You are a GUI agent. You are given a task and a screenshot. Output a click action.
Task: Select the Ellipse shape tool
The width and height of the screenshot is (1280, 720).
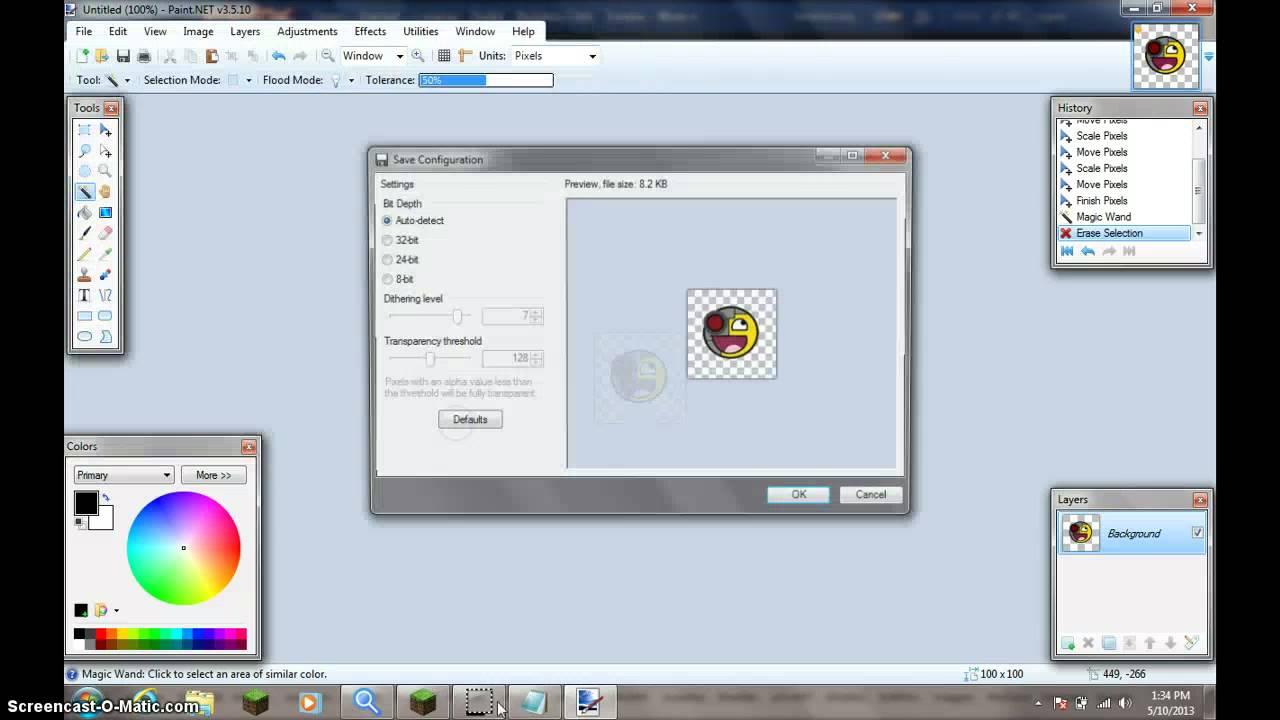pos(85,337)
